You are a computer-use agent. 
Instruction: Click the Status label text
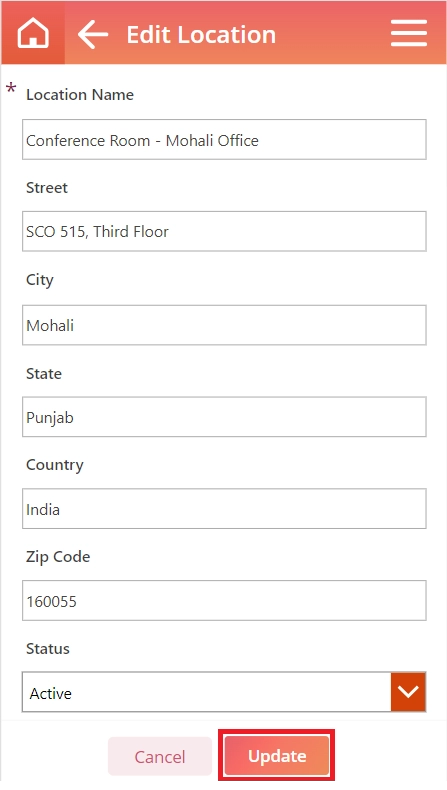(48, 649)
